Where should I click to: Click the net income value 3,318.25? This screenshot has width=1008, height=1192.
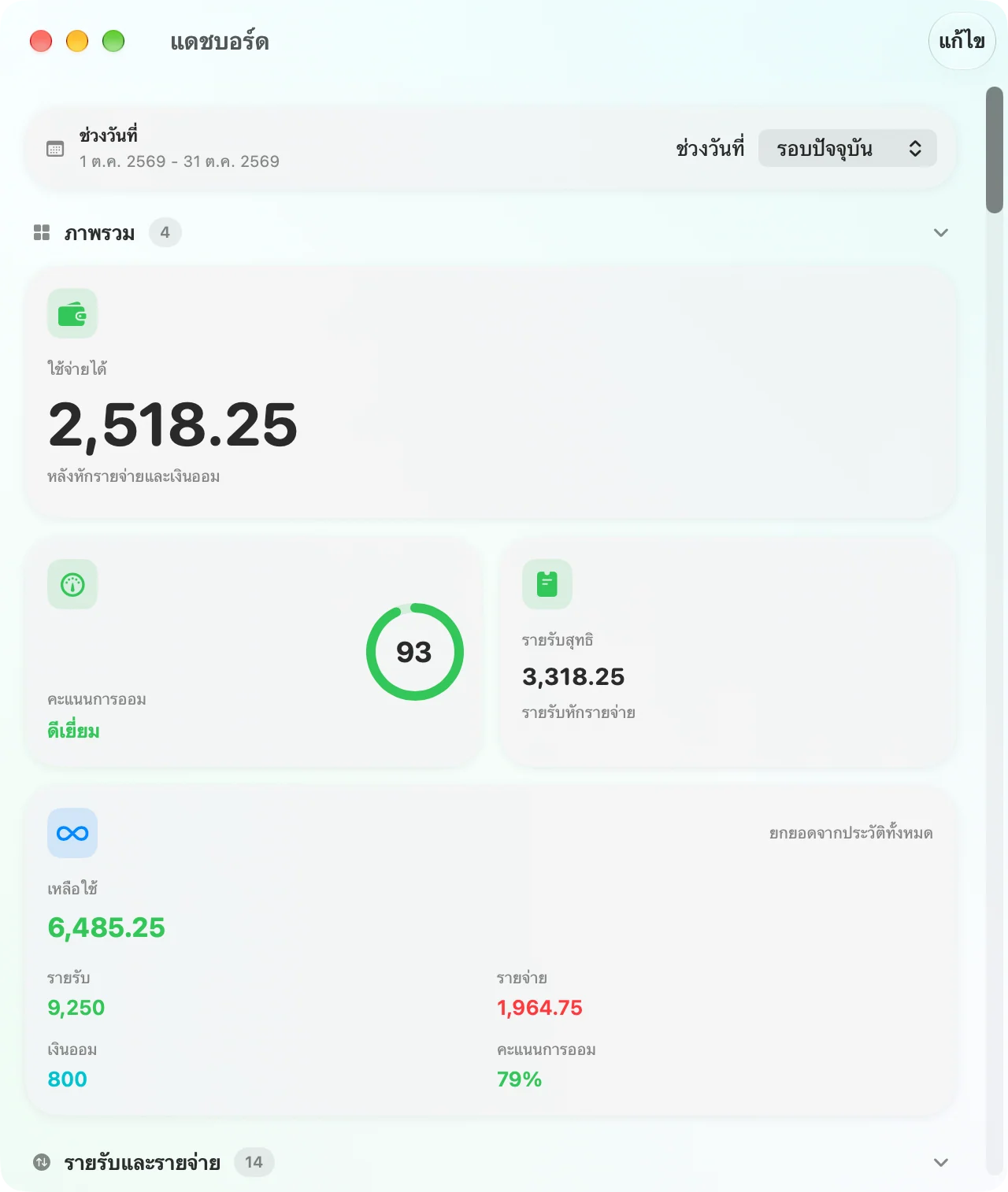pyautogui.click(x=573, y=676)
